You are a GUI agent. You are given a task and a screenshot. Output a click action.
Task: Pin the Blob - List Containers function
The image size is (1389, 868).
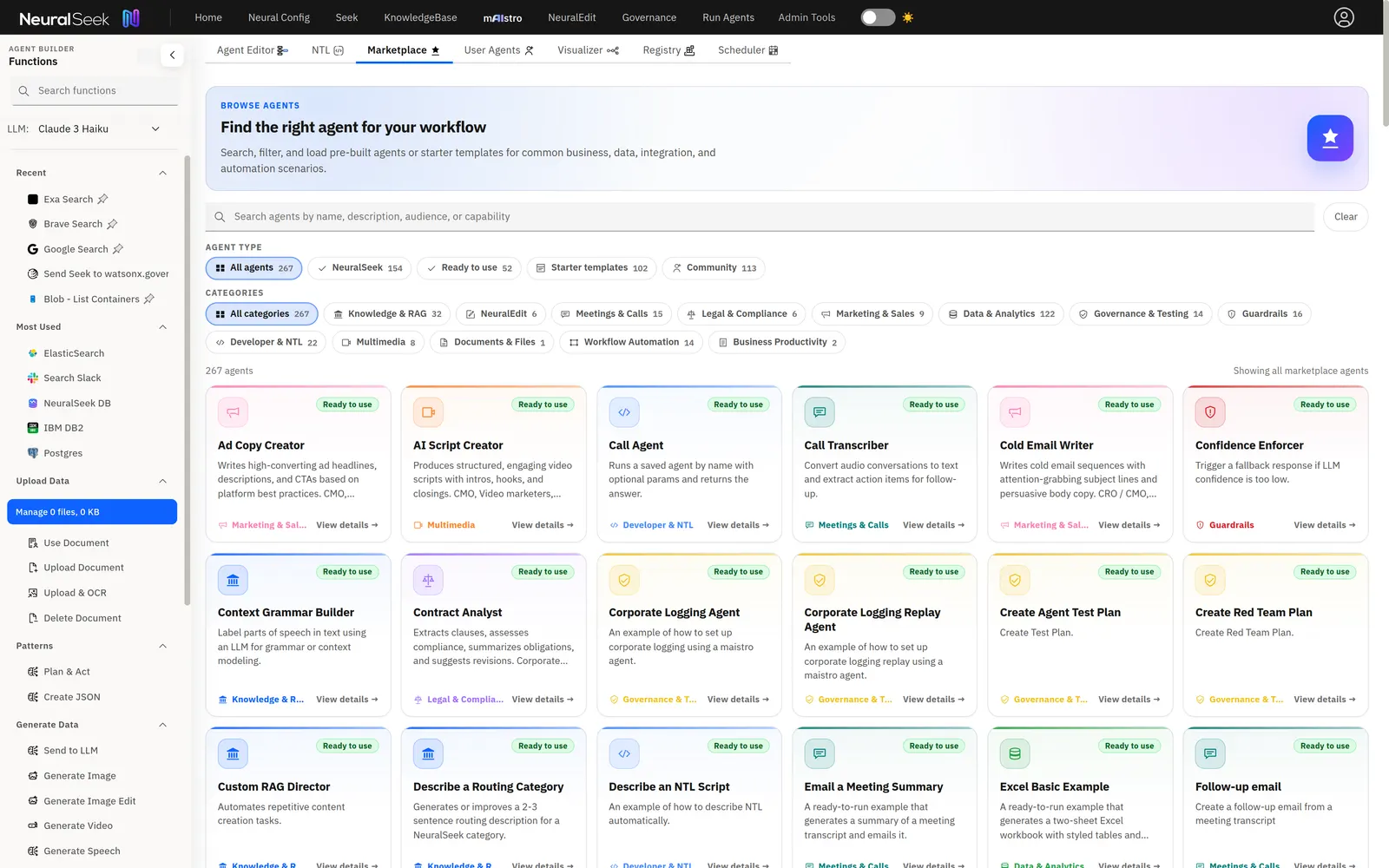click(x=149, y=299)
